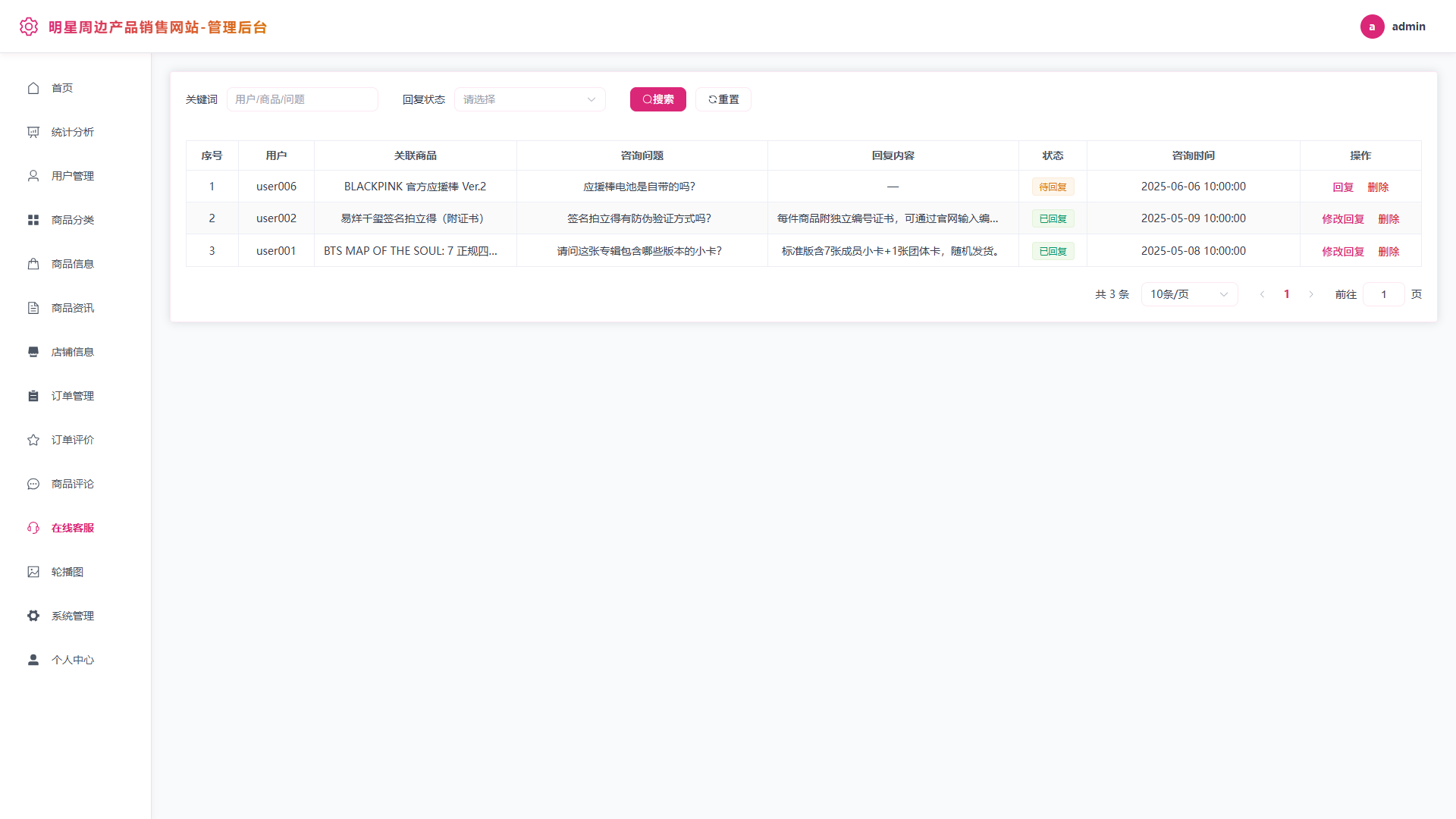Click the gear icon next to 系统管理

point(33,616)
